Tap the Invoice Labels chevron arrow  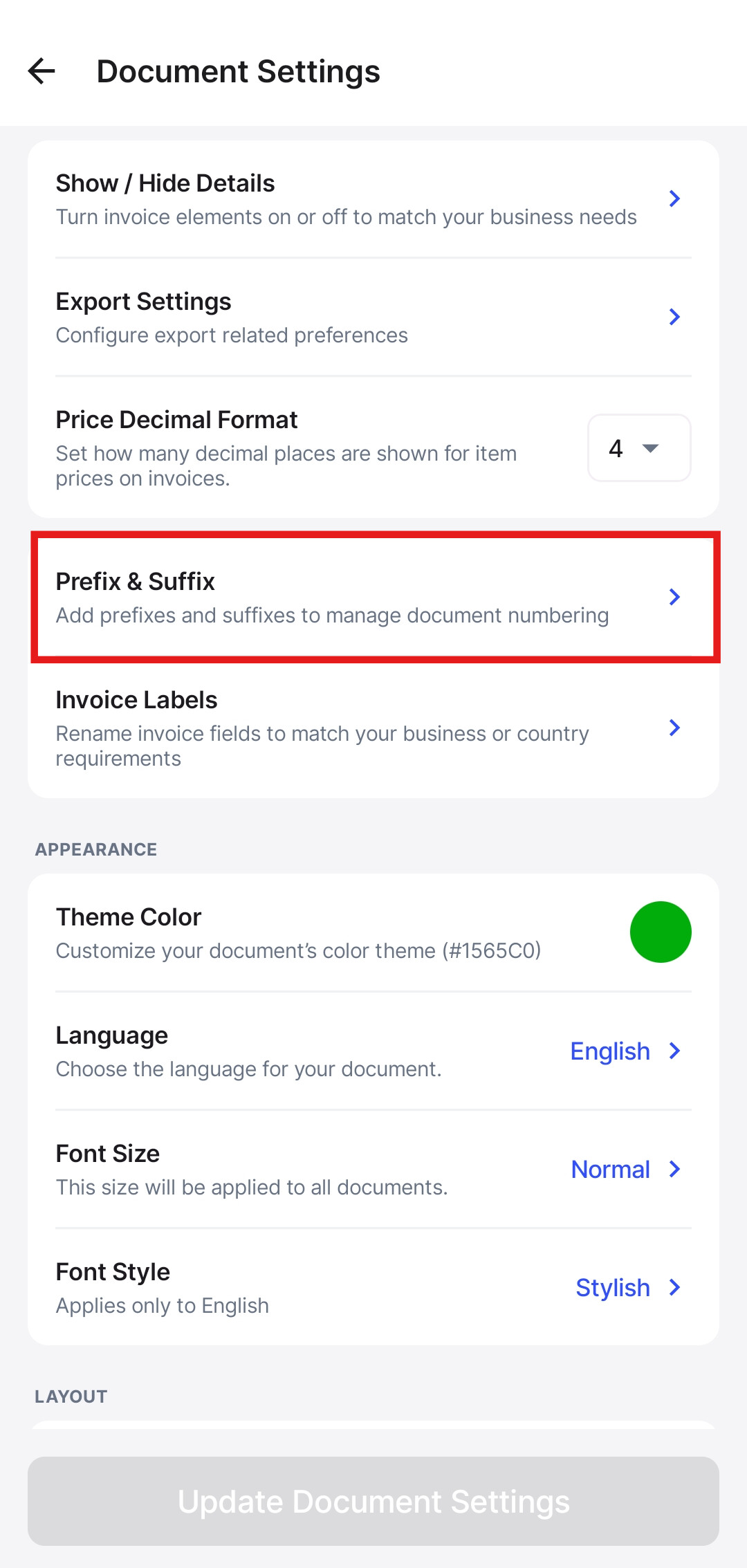[x=674, y=728]
